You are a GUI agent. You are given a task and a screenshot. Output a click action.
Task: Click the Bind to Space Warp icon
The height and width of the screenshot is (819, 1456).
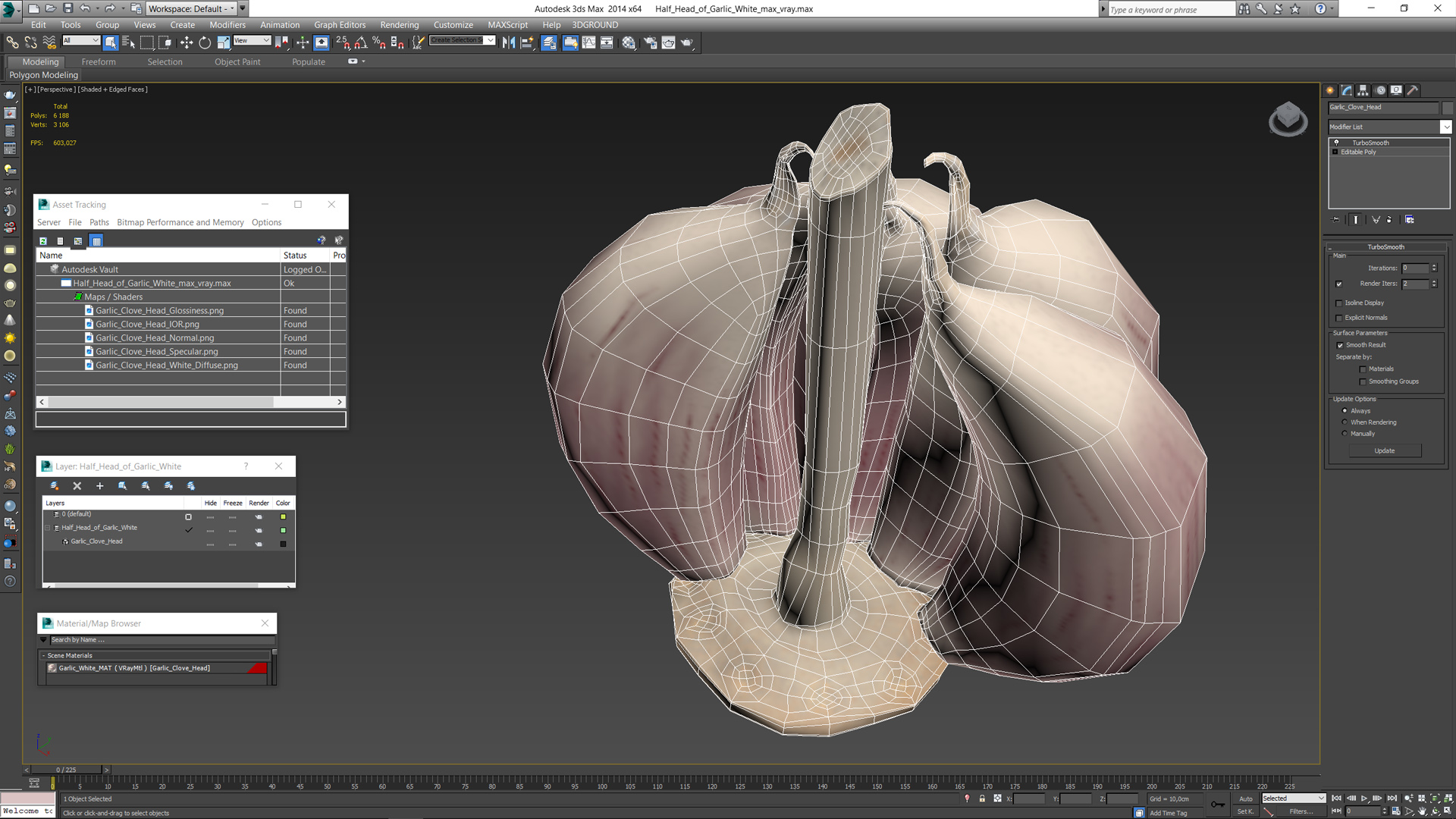coord(49,42)
